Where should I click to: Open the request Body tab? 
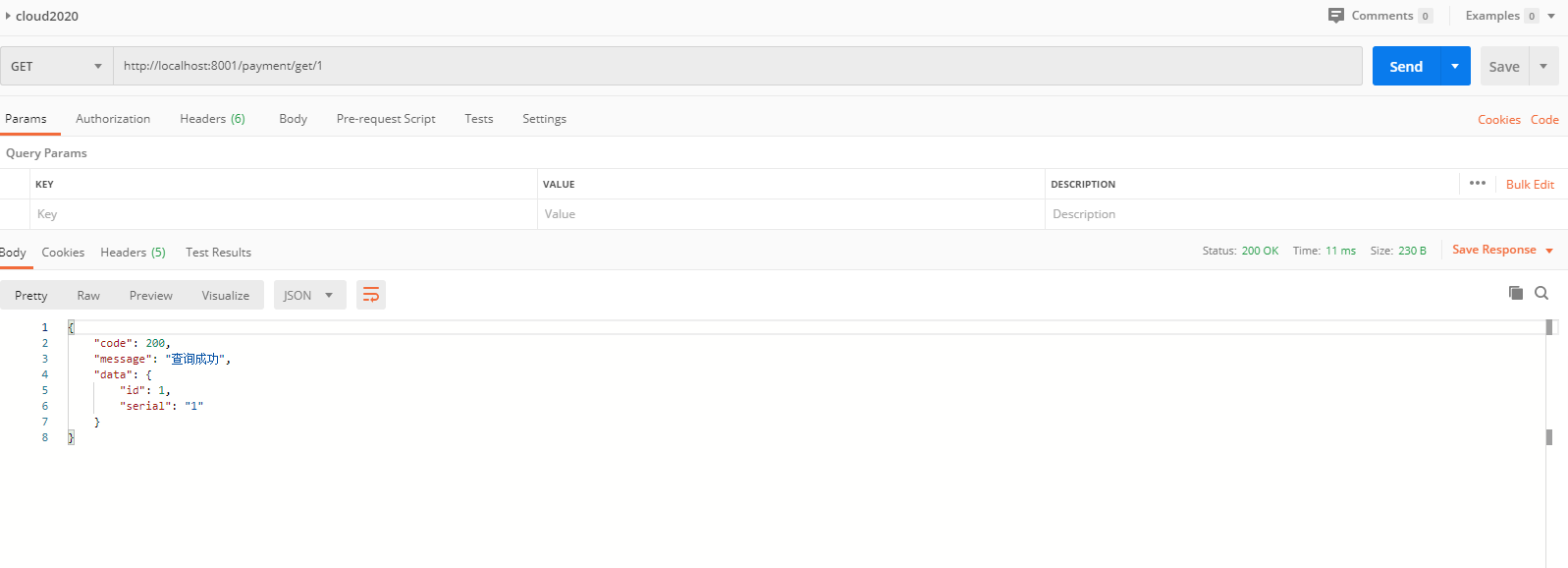293,118
